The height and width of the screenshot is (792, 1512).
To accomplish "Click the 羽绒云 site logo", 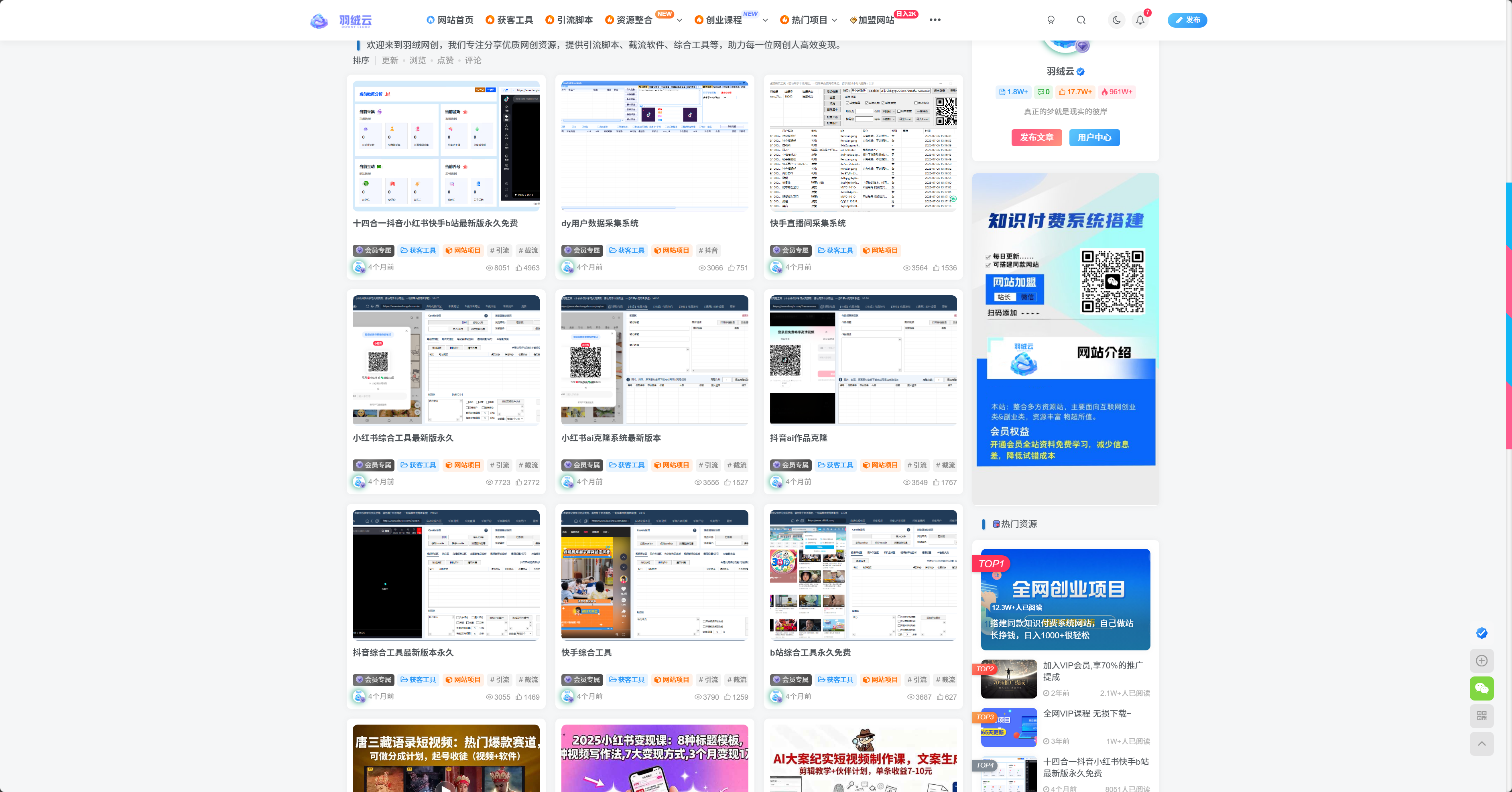I will (342, 20).
